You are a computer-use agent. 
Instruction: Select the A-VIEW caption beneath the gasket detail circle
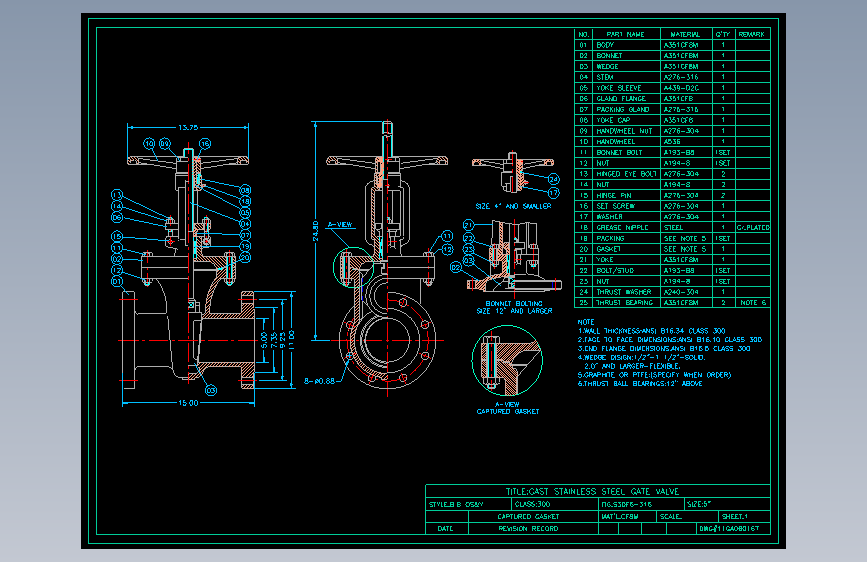coord(507,404)
